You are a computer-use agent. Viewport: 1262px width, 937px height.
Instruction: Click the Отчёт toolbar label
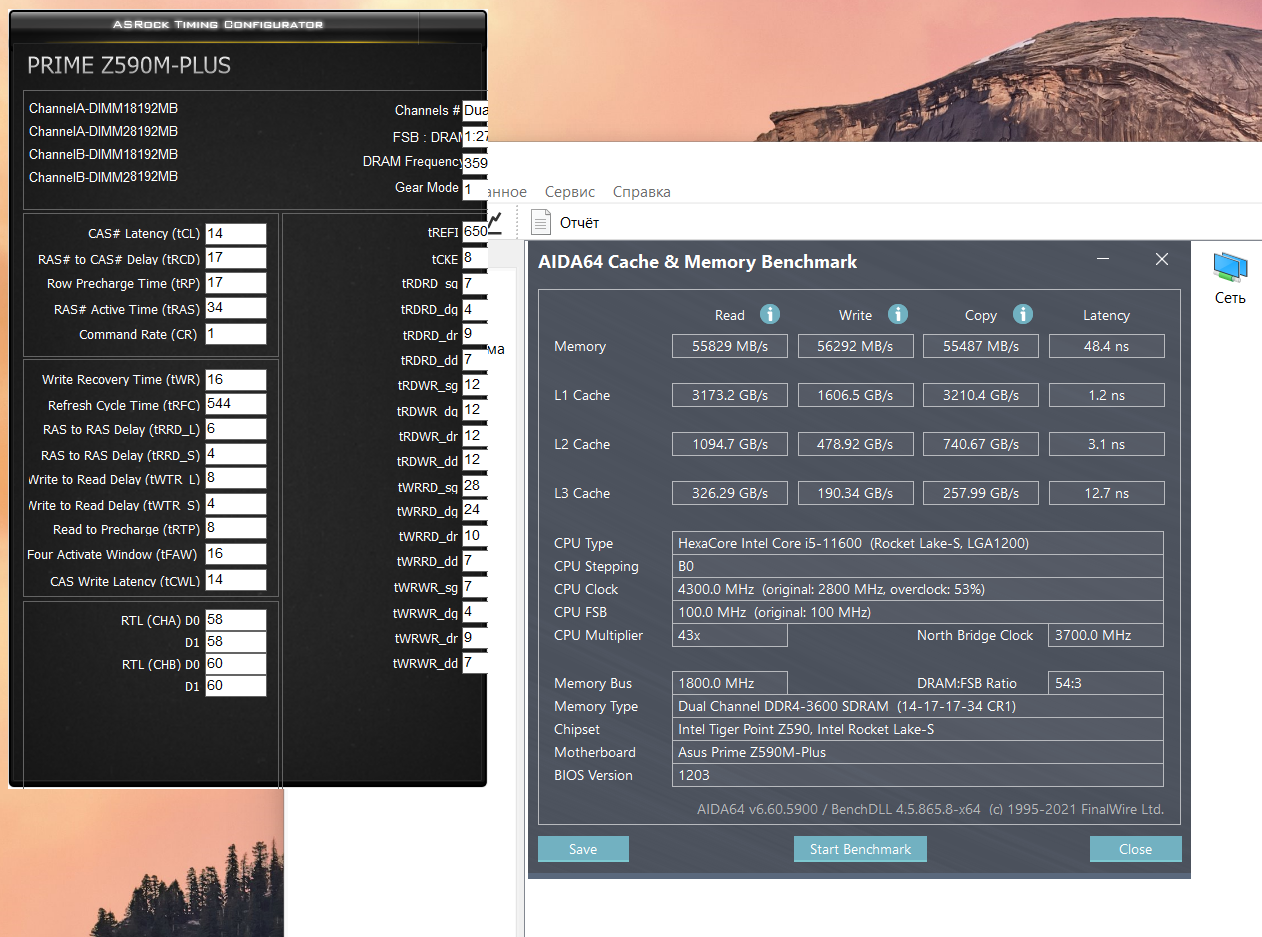click(580, 222)
